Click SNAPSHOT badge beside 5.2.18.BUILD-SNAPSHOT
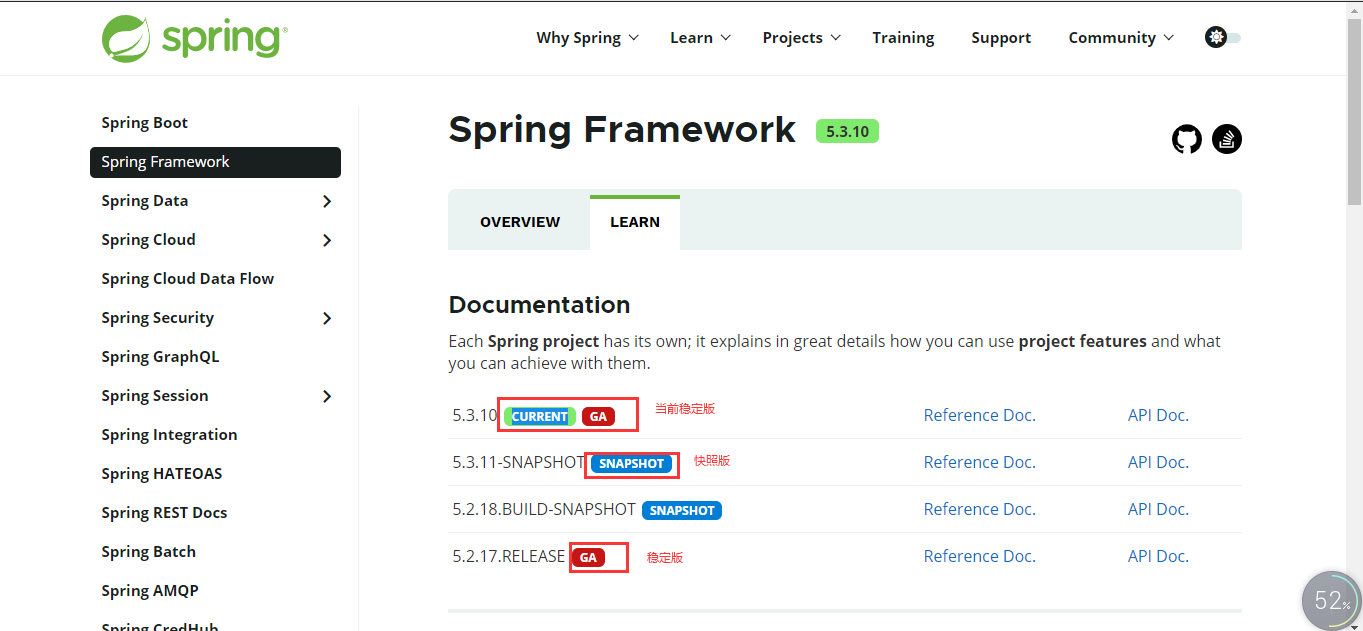This screenshot has width=1363, height=631. pyautogui.click(x=682, y=511)
